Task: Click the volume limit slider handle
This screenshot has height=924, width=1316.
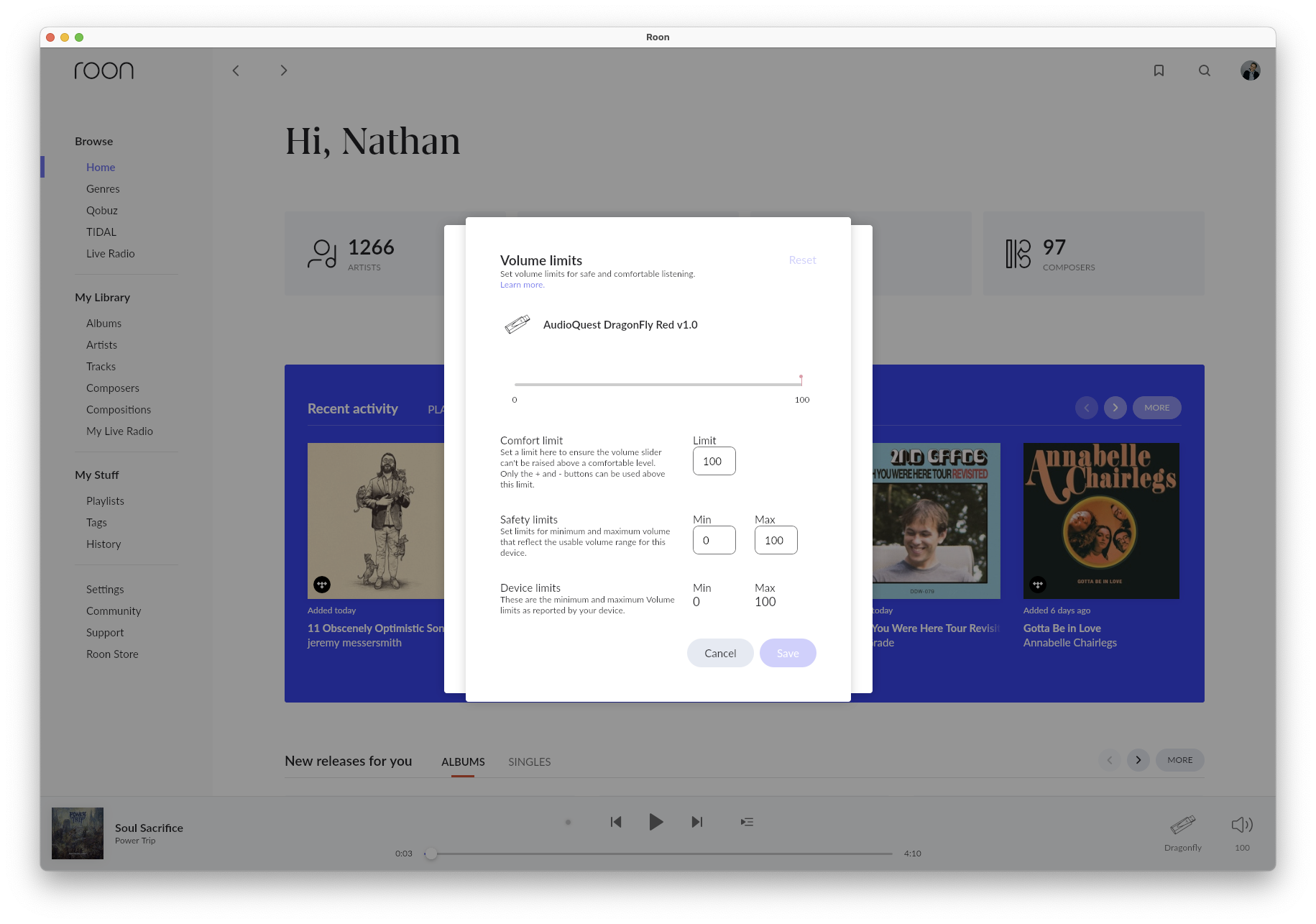Action: 801,380
